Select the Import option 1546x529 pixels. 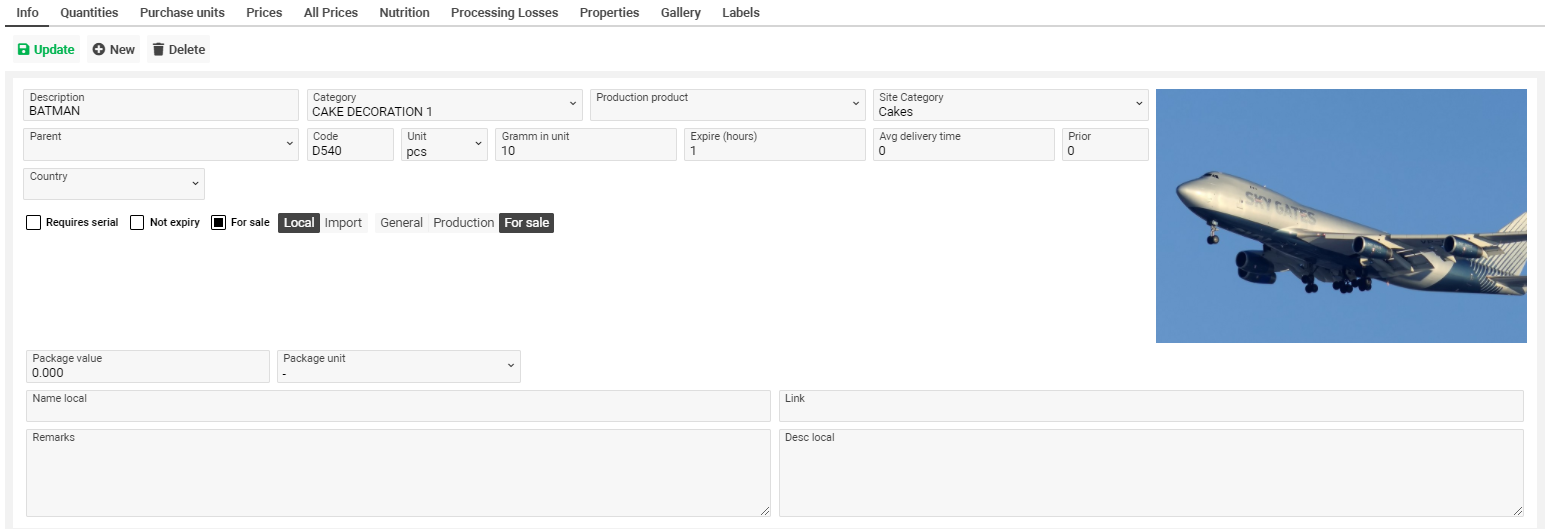(x=343, y=223)
